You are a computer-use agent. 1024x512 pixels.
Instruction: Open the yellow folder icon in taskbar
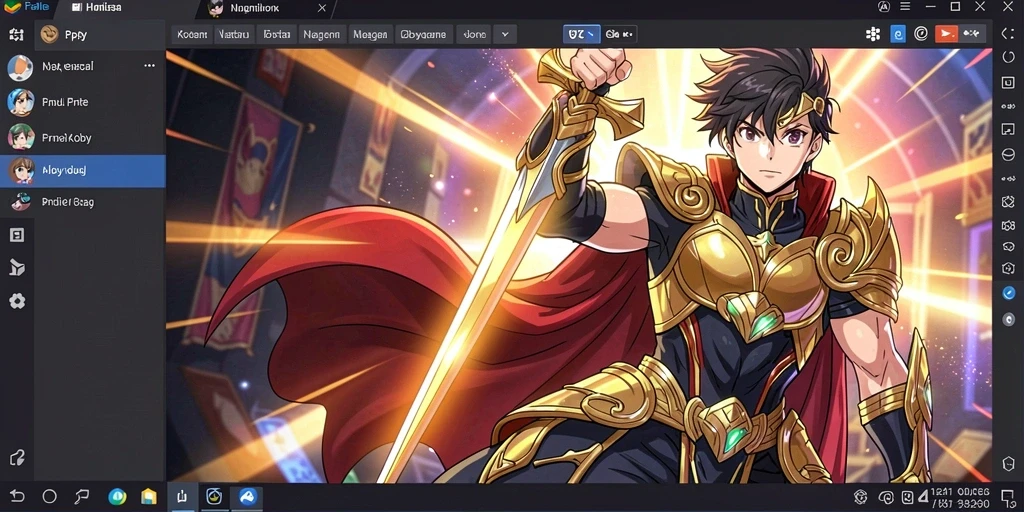(x=150, y=497)
